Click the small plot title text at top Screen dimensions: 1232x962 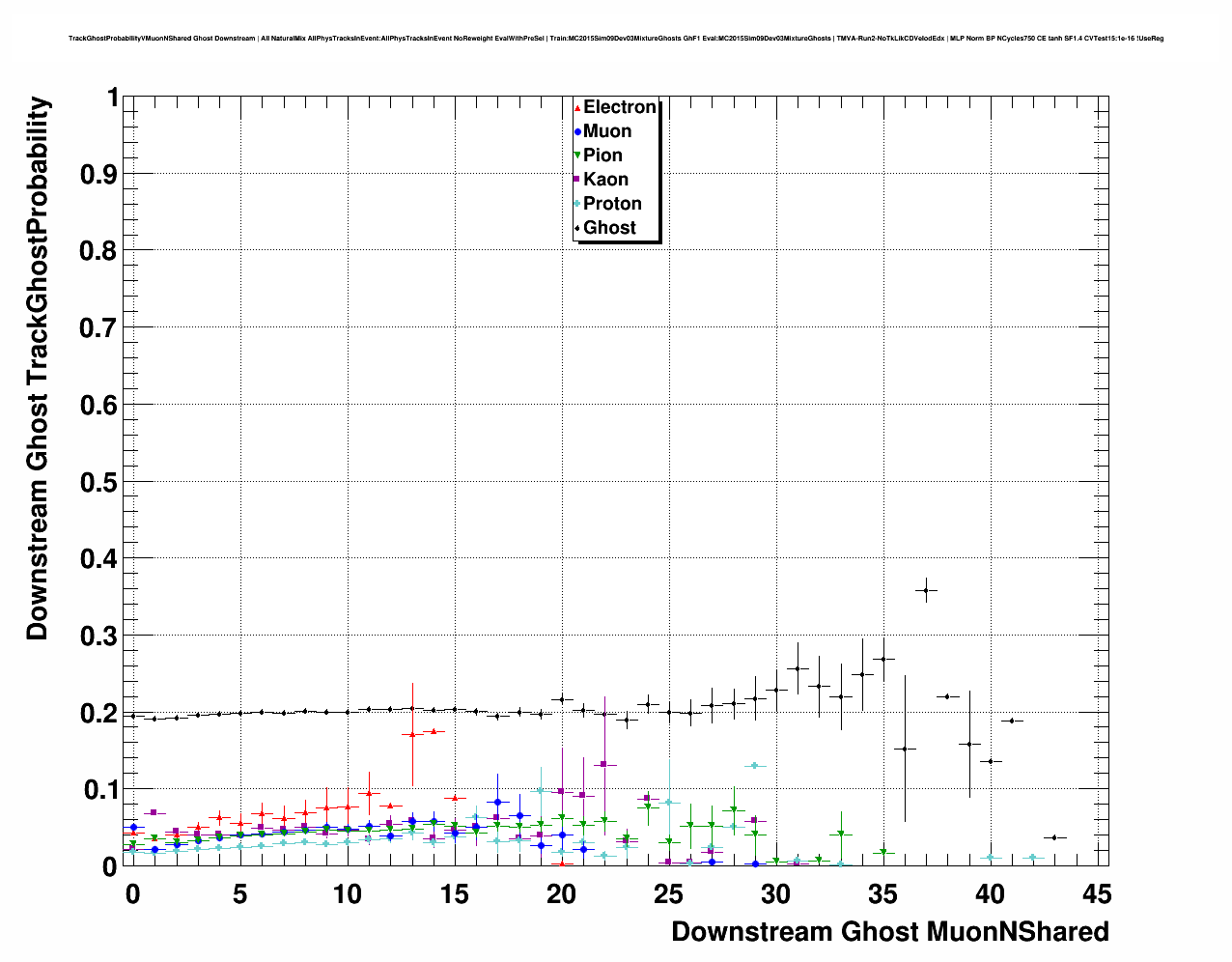click(616, 39)
